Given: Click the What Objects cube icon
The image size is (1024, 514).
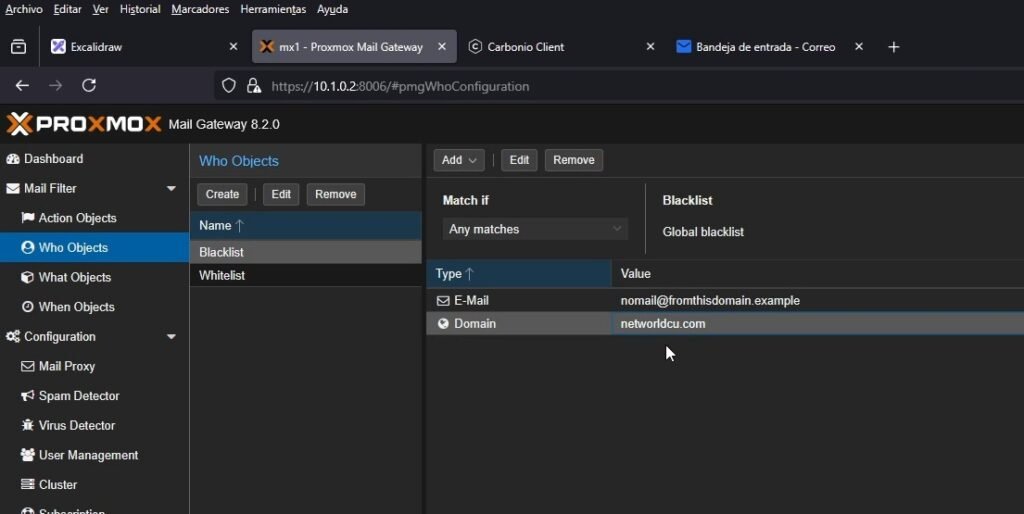Looking at the screenshot, I should (x=27, y=277).
